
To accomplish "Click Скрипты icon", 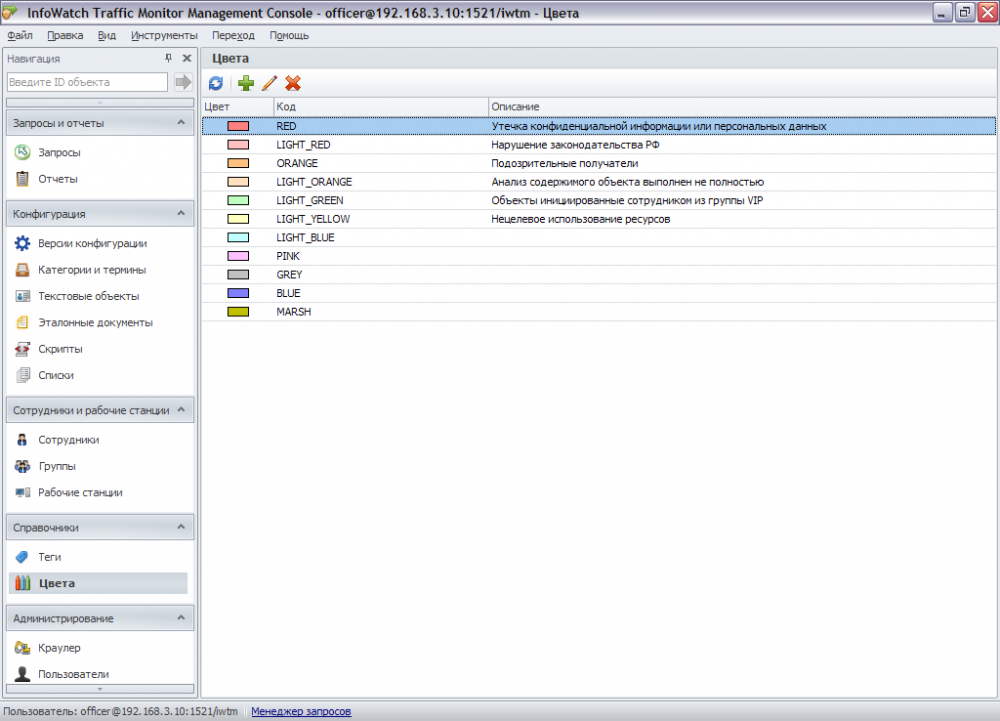I will [22, 349].
